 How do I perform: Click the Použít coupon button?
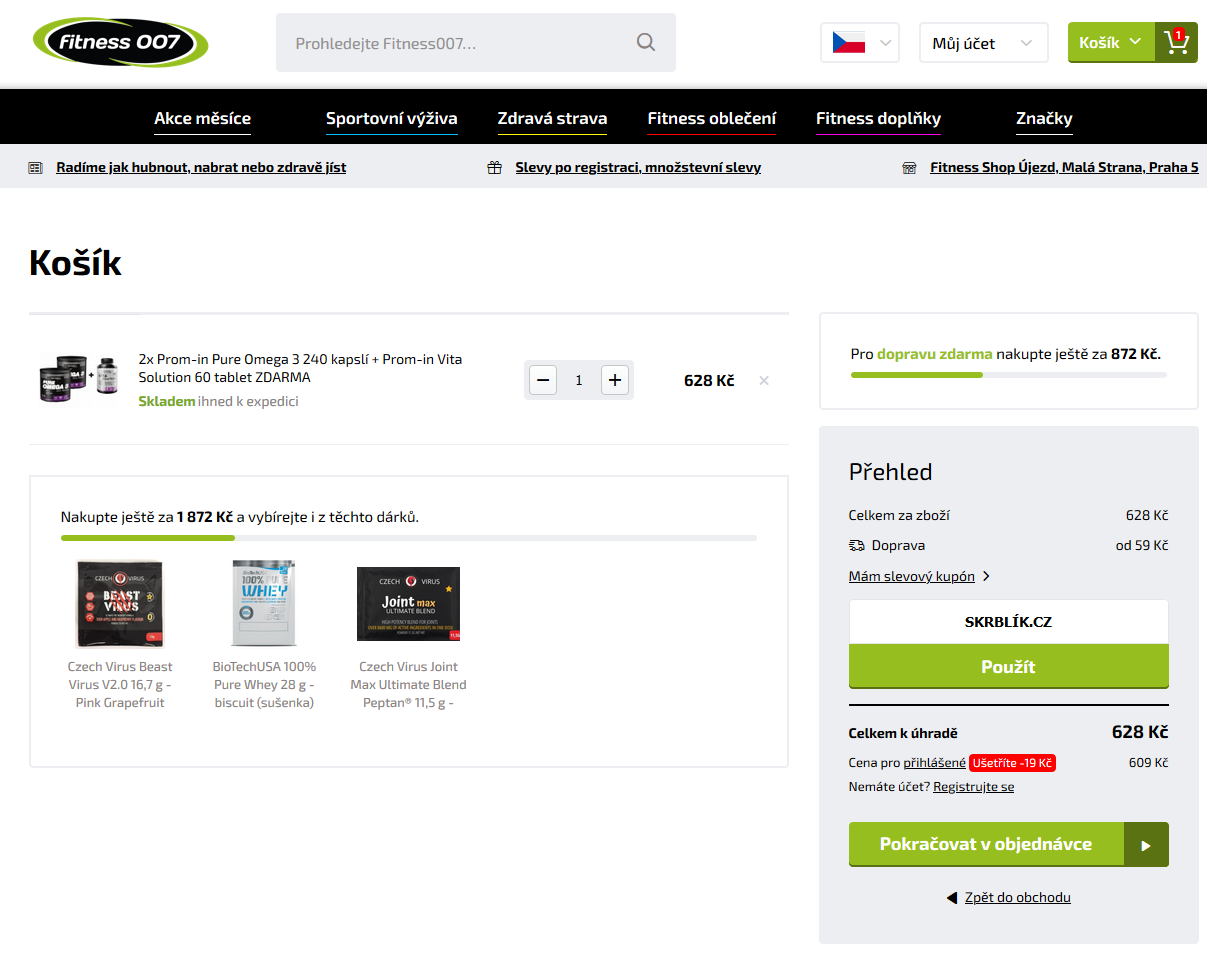(1008, 667)
